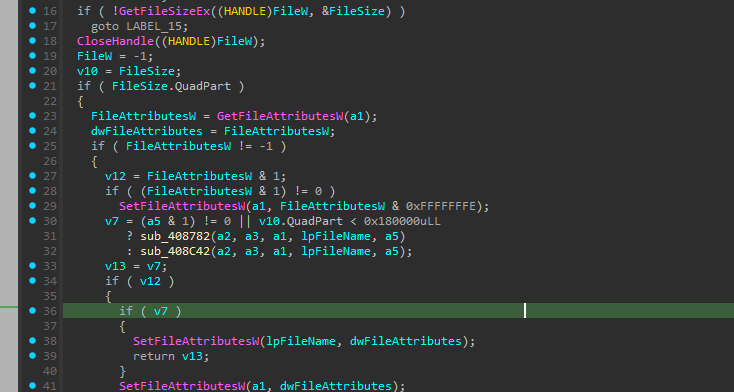734x392 pixels.
Task: Open sub_408C42 function reference
Action: (x=175, y=251)
